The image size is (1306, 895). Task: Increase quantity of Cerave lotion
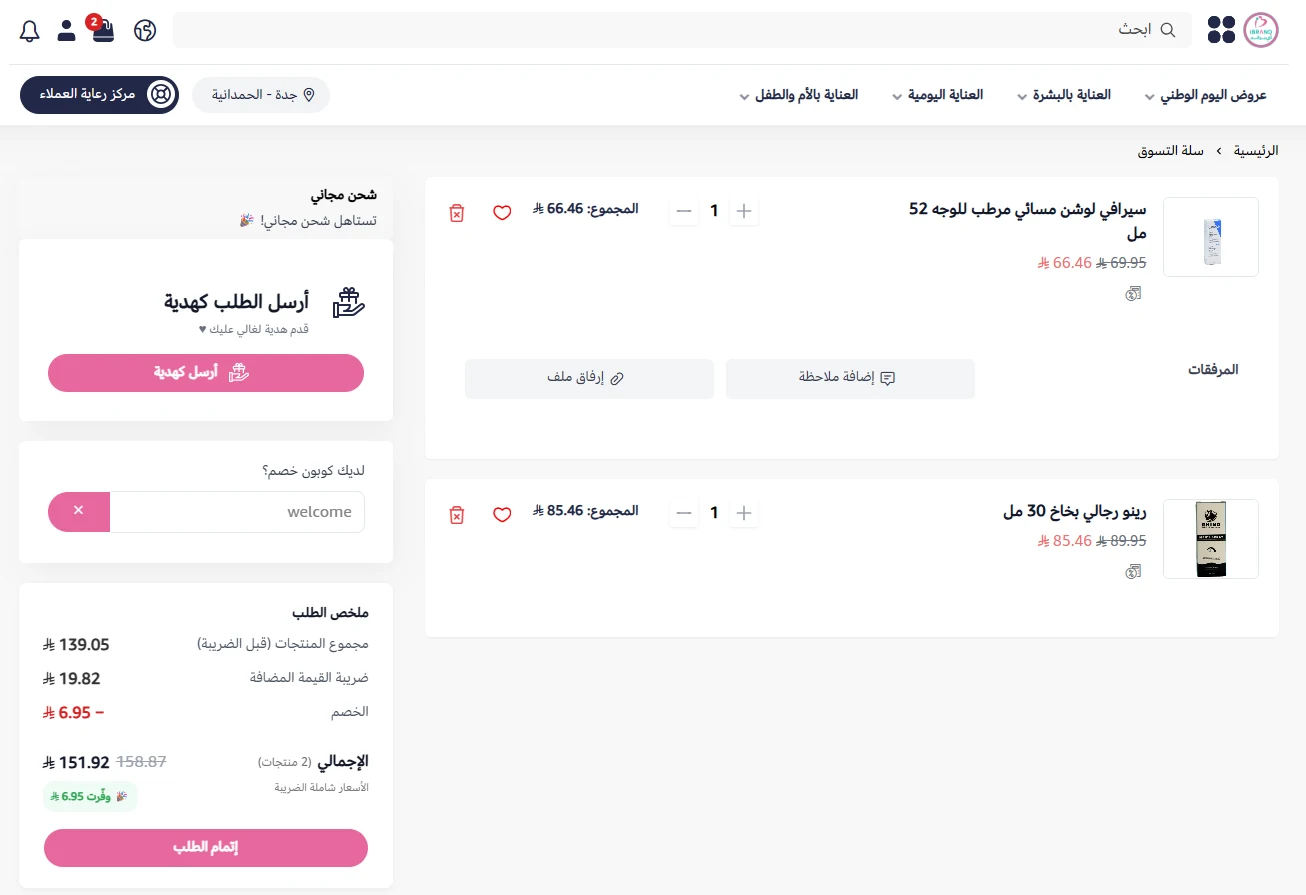[744, 211]
